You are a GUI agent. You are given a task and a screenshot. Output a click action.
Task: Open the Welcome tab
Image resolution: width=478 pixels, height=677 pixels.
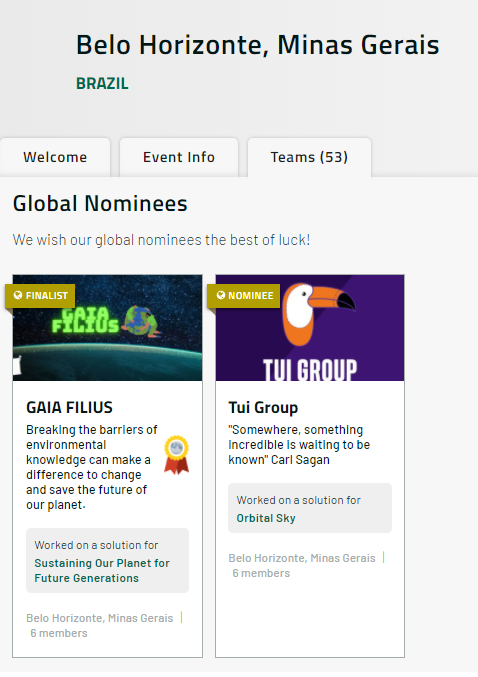coord(55,157)
